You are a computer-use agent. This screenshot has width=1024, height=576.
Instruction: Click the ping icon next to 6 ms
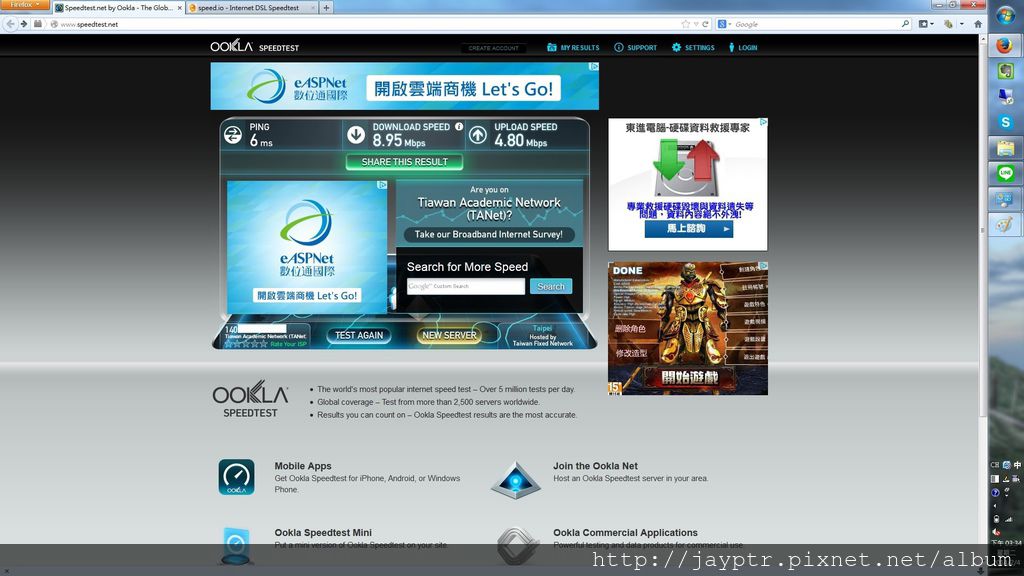coord(233,135)
